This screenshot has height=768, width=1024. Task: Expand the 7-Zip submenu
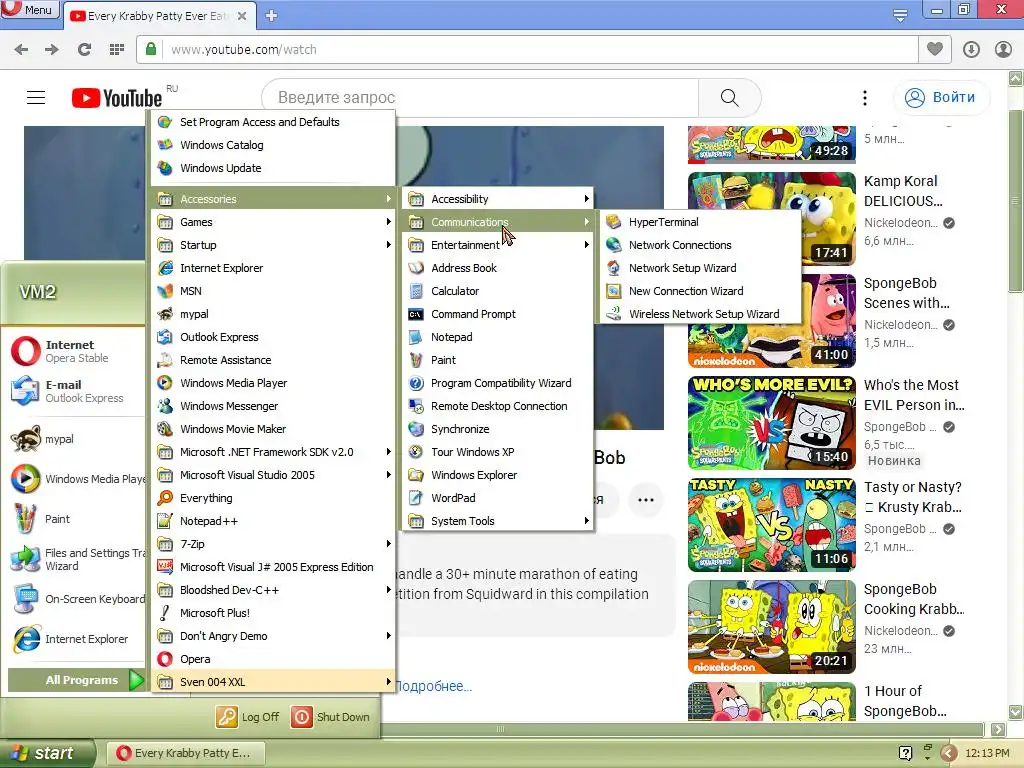point(273,543)
